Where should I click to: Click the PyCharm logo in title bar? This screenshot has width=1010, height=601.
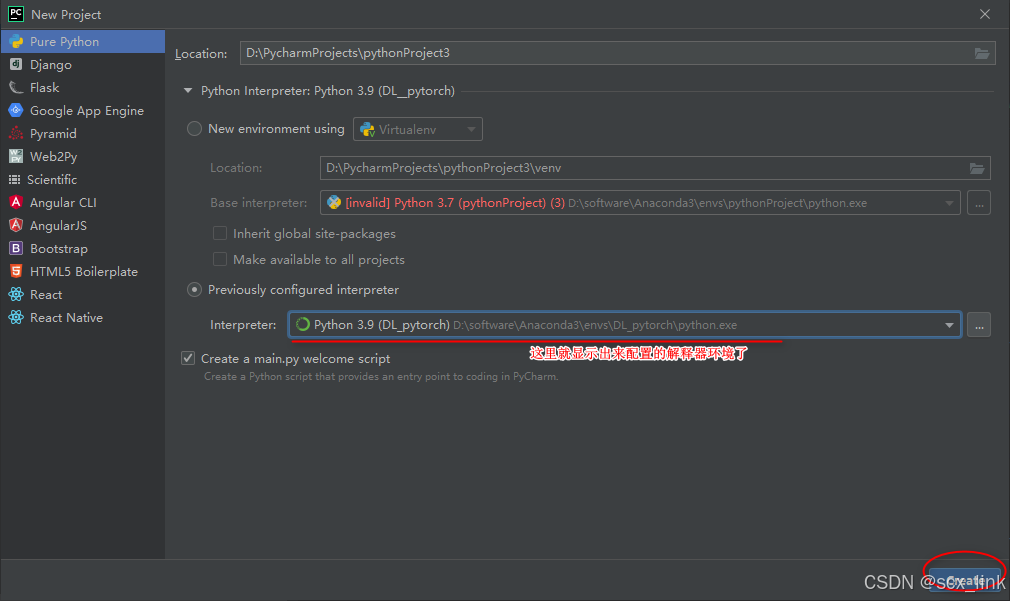16,14
